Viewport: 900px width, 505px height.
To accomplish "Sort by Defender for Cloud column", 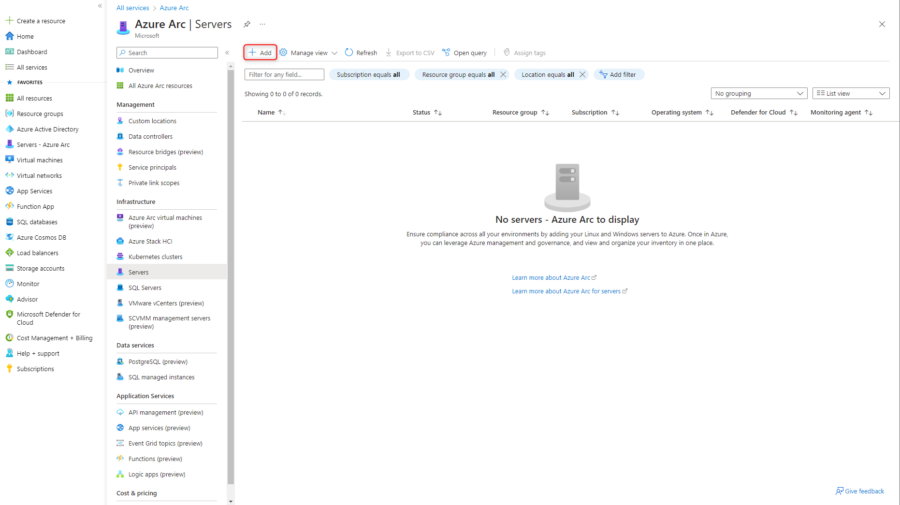I will pos(764,112).
